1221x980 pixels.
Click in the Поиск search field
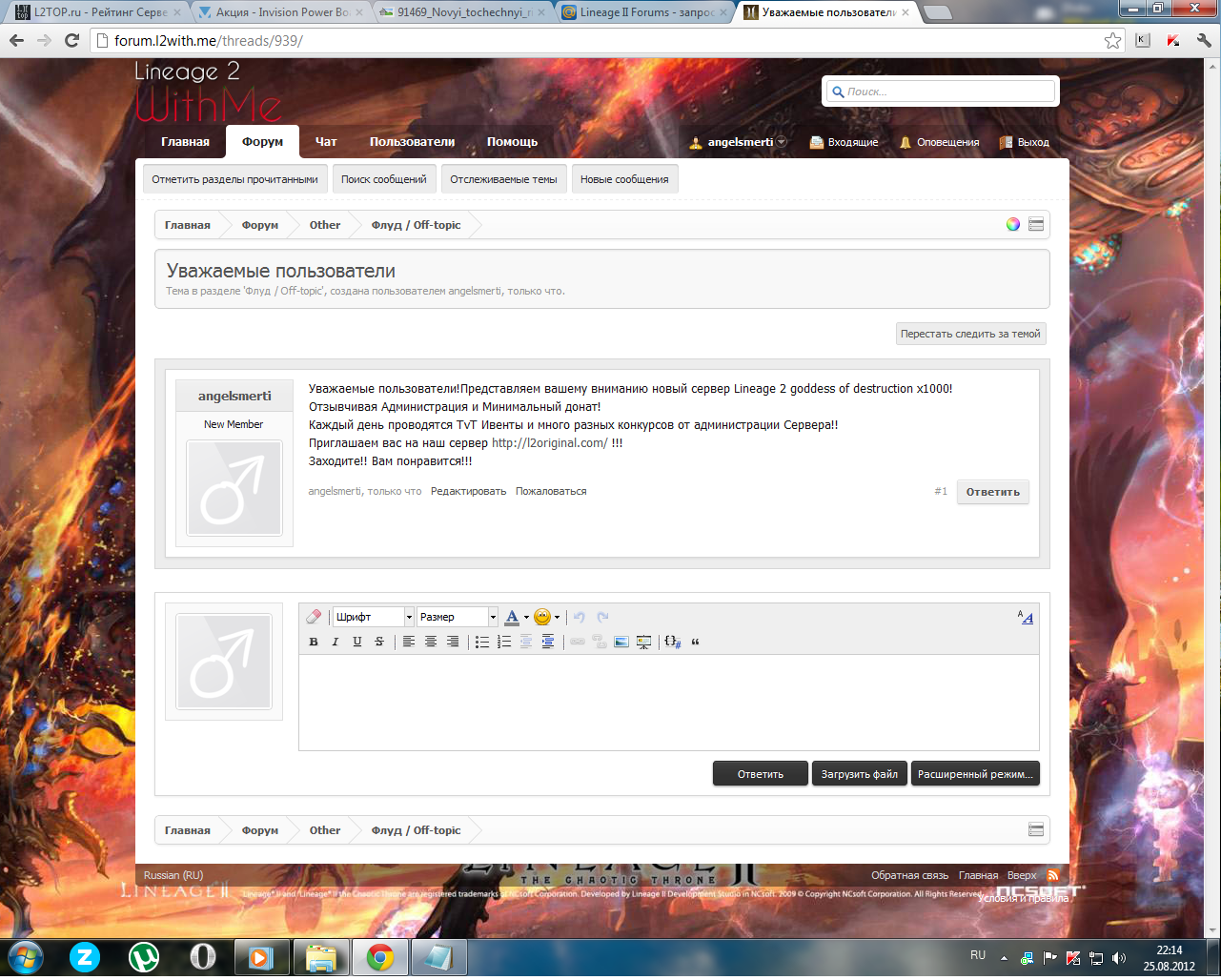tap(941, 92)
